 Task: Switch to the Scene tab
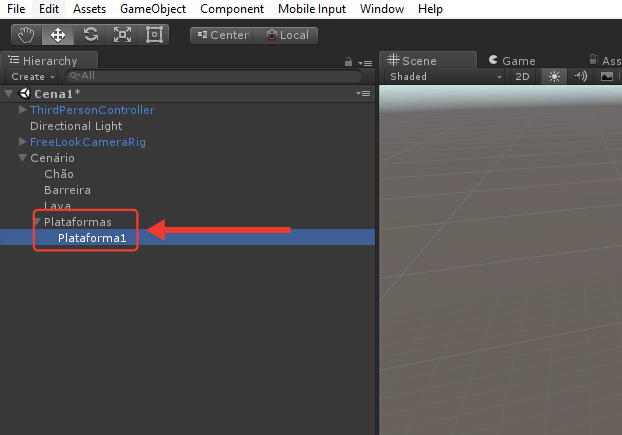(x=428, y=60)
